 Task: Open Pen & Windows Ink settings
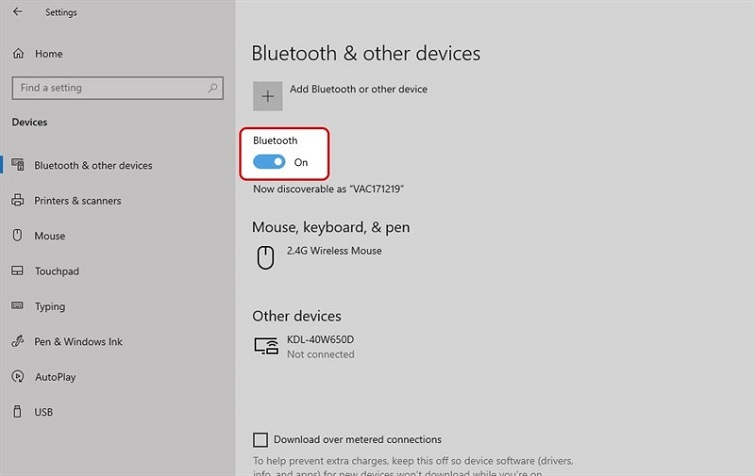click(78, 342)
